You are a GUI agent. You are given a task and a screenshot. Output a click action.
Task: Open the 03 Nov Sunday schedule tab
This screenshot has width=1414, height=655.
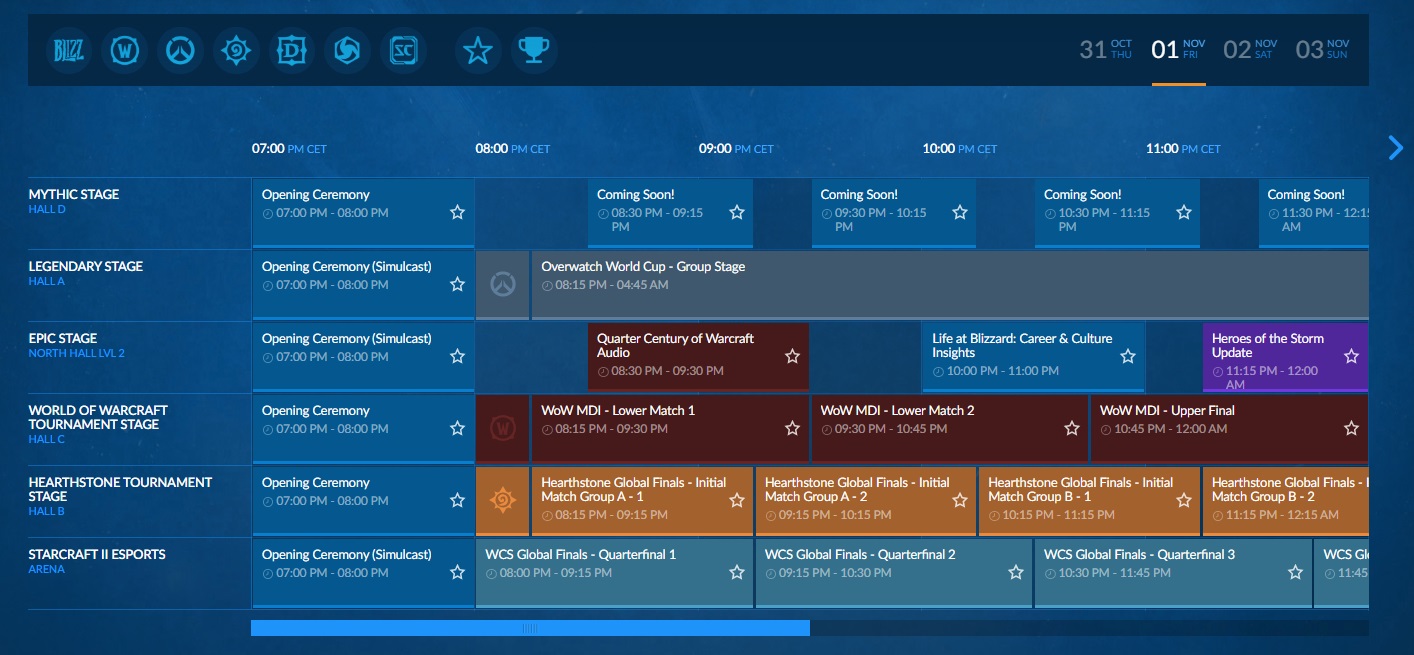[1322, 49]
